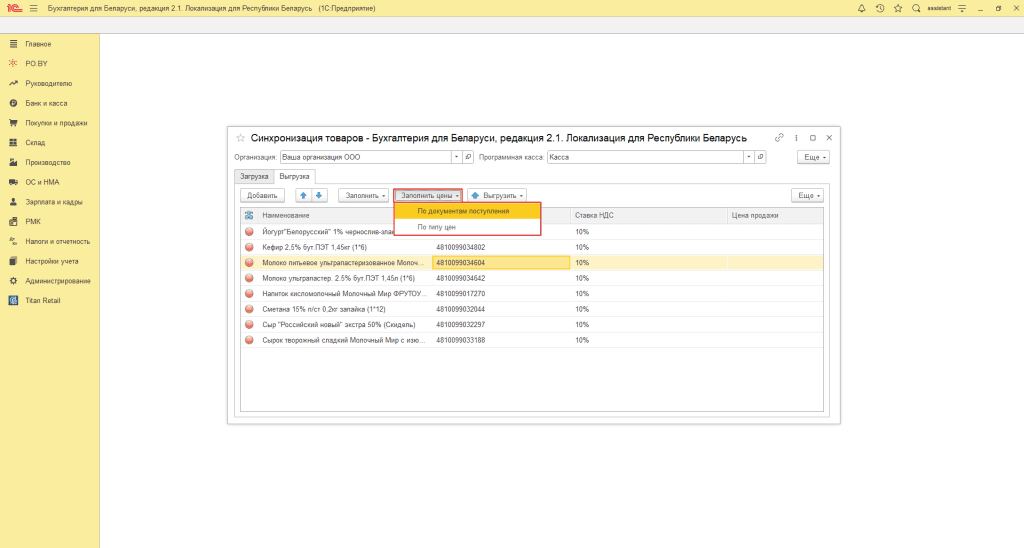
Task: Open the settings lines icon next to user name
Action: click(x=962, y=8)
